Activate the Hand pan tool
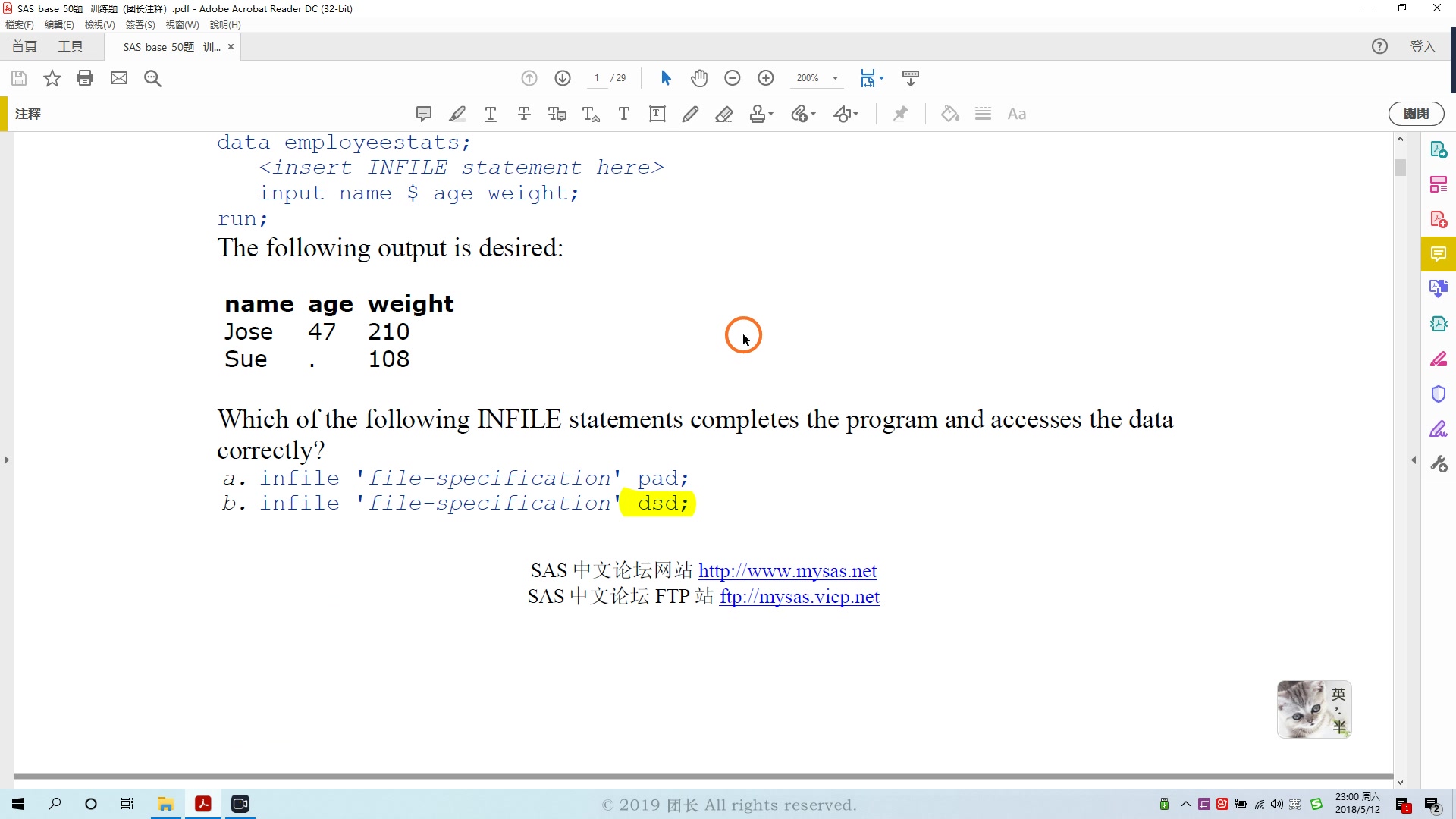 [699, 78]
